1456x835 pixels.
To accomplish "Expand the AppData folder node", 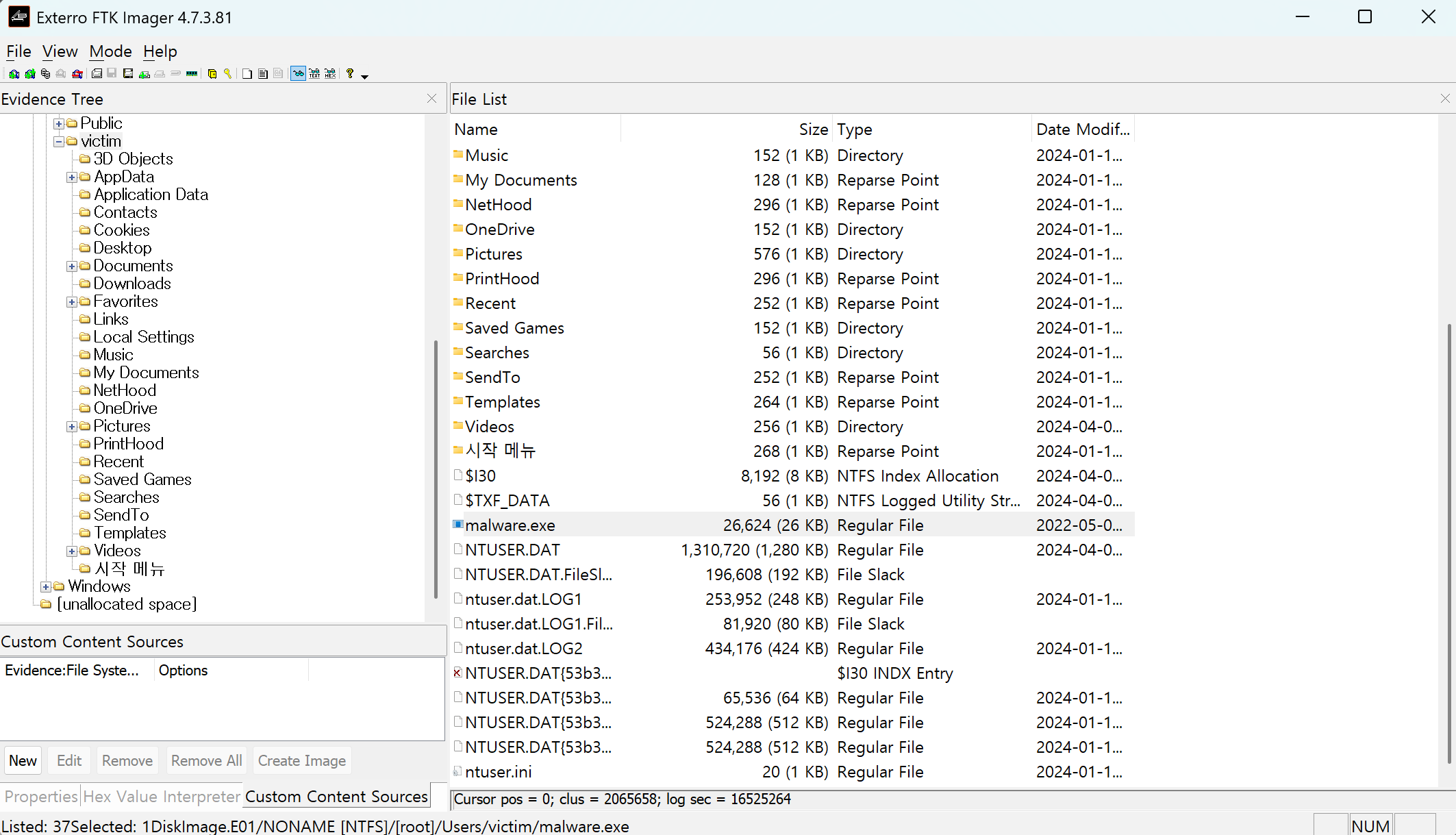I will [x=71, y=177].
